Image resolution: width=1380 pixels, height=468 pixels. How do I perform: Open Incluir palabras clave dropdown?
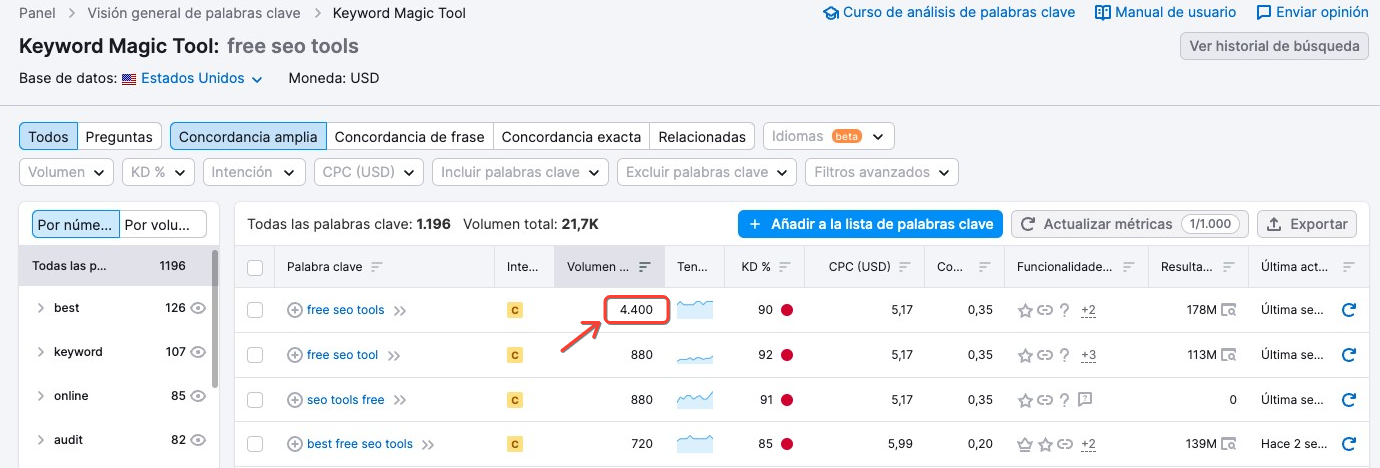[x=520, y=172]
